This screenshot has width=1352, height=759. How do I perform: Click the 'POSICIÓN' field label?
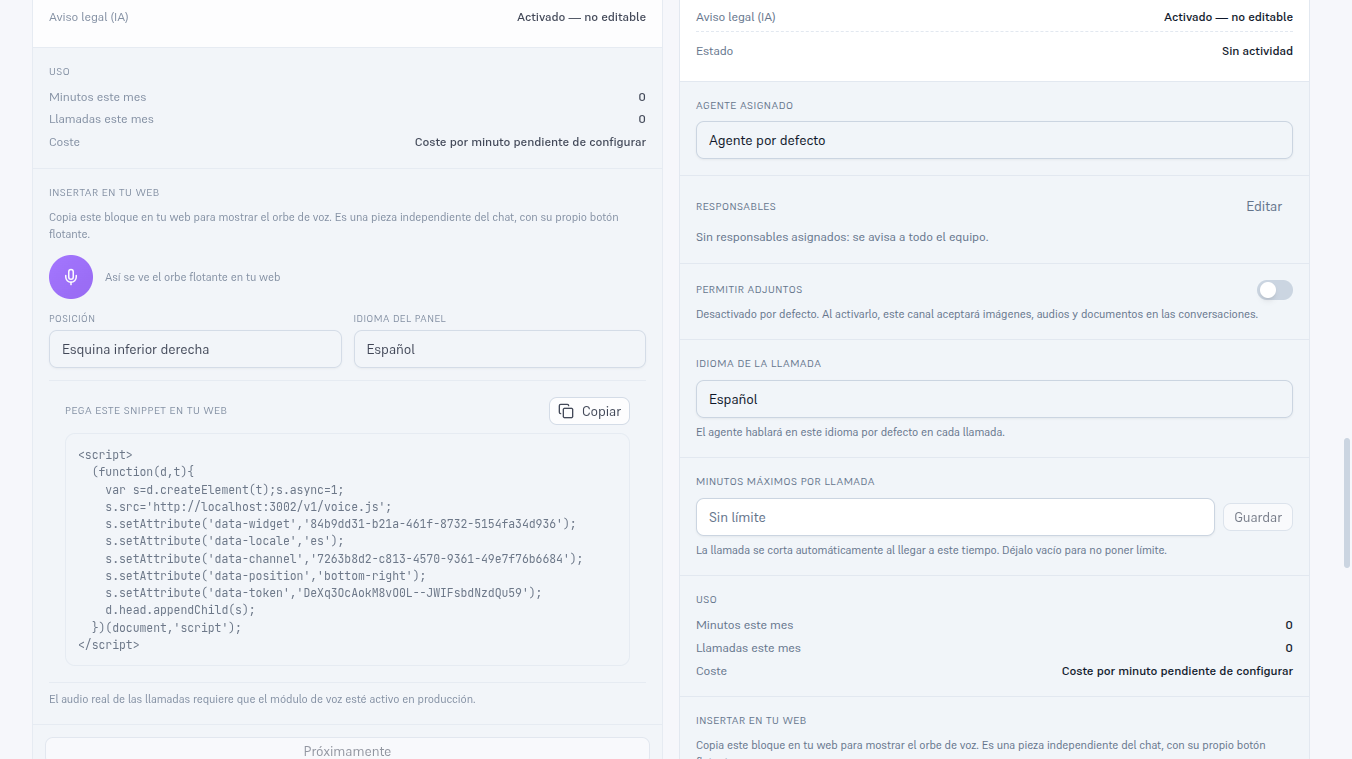(x=72, y=319)
